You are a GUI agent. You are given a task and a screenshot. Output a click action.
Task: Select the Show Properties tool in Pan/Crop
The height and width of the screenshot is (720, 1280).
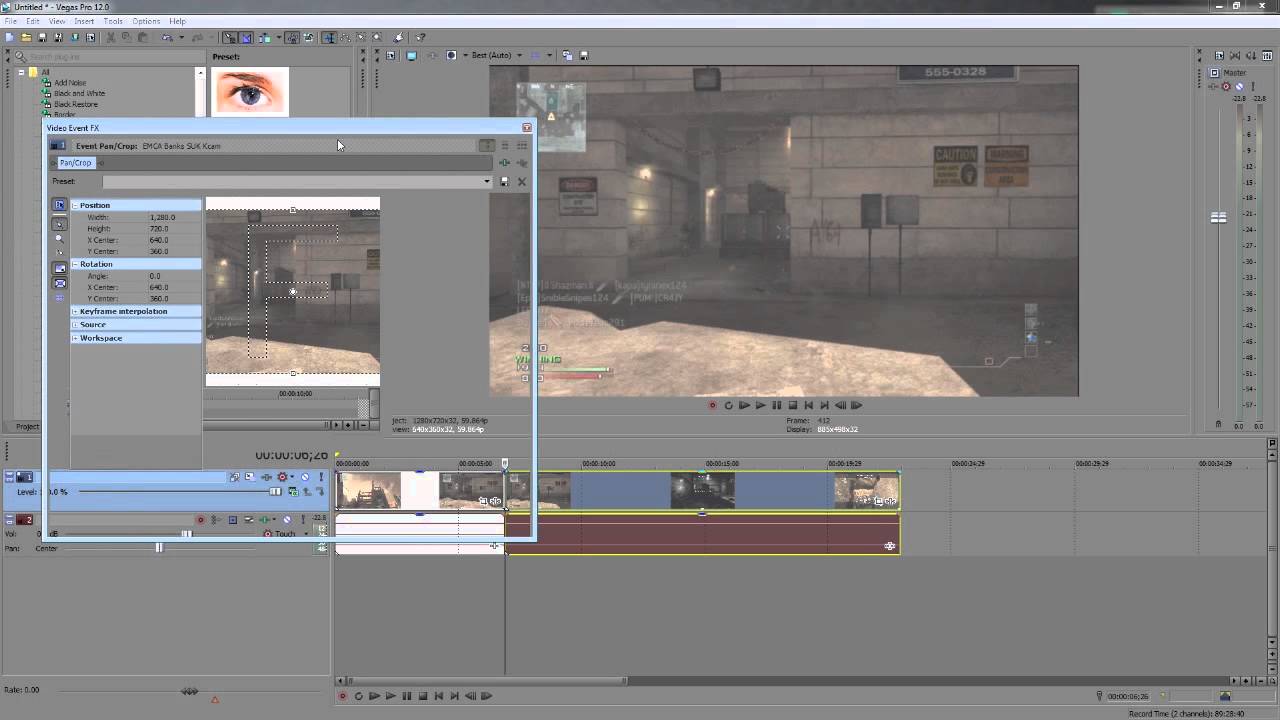59,205
